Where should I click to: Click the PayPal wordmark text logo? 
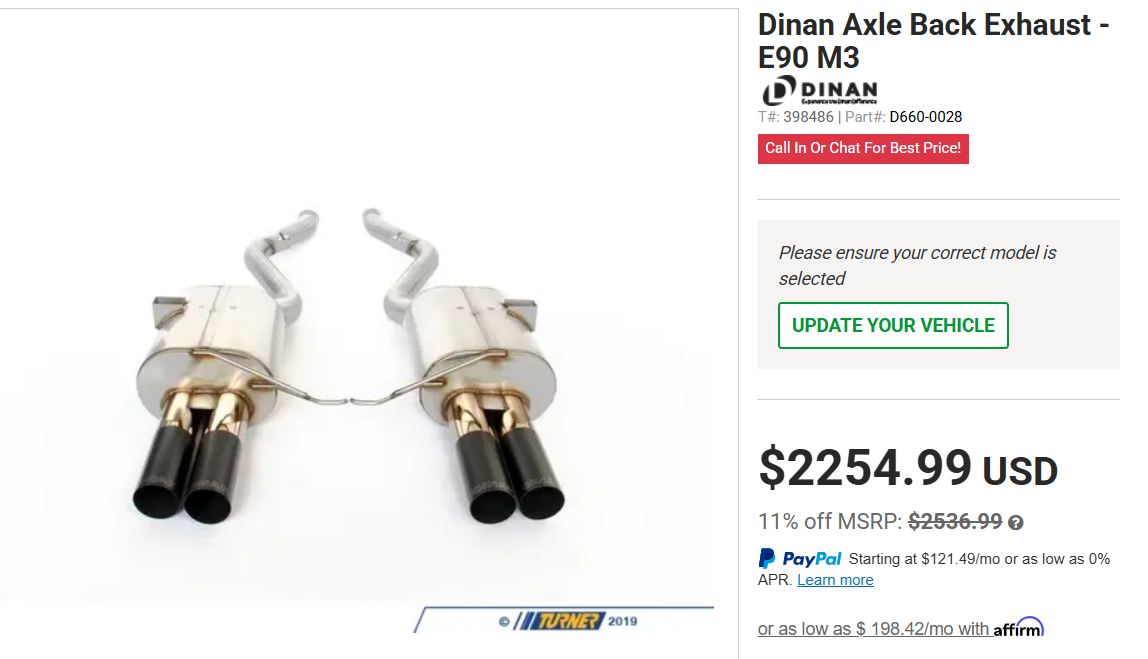tap(811, 559)
